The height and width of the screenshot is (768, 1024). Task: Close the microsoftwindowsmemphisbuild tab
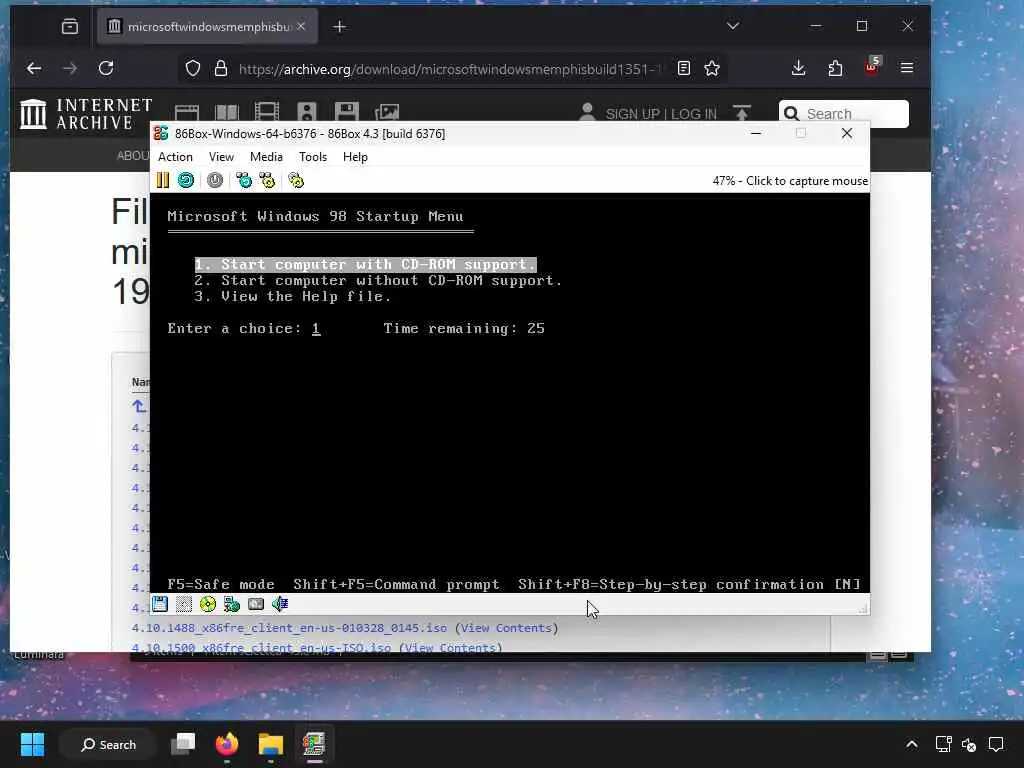301,26
